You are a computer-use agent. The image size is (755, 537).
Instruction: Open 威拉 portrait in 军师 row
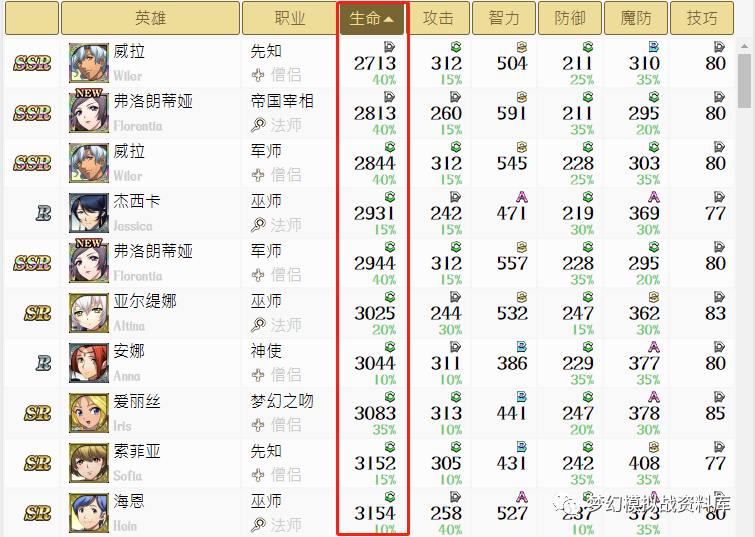89,163
